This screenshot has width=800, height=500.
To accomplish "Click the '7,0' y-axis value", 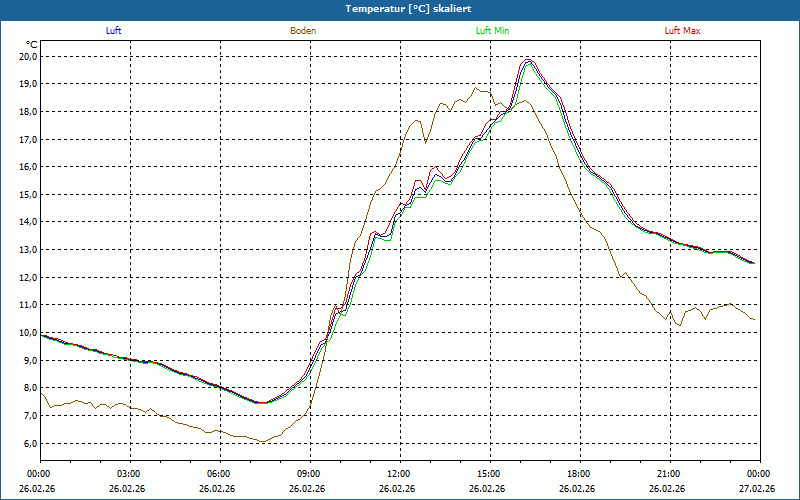I will click(30, 415).
